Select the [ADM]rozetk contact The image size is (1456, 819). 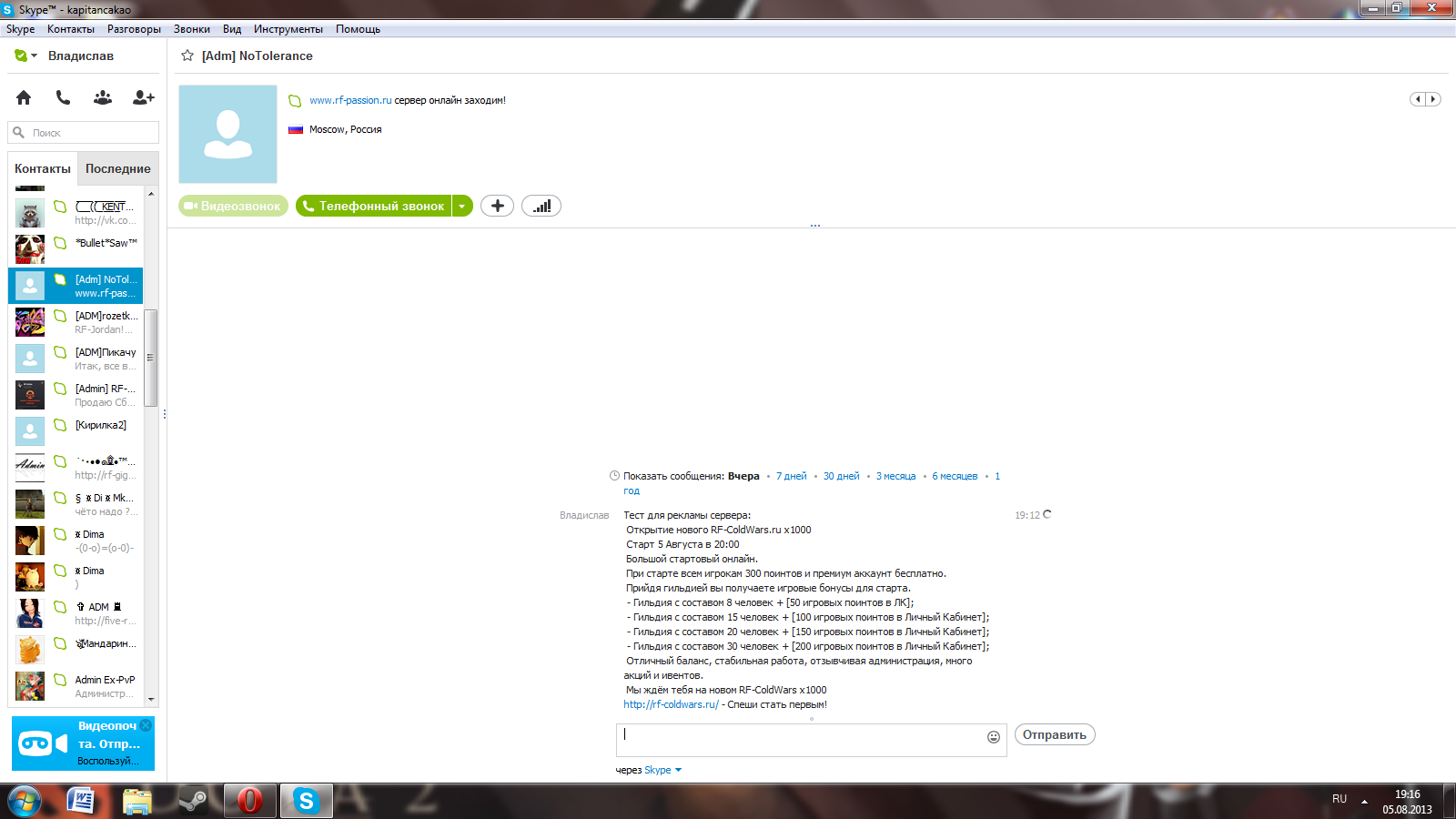[x=76, y=322]
